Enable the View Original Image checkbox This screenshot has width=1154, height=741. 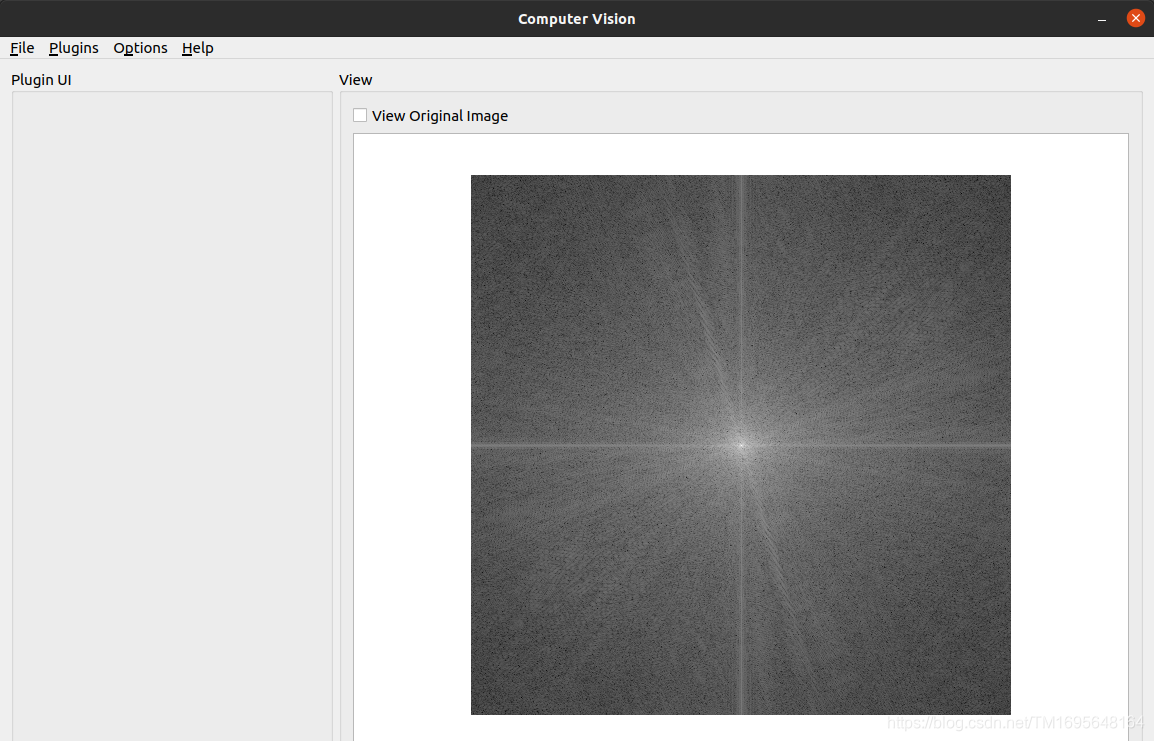point(360,116)
